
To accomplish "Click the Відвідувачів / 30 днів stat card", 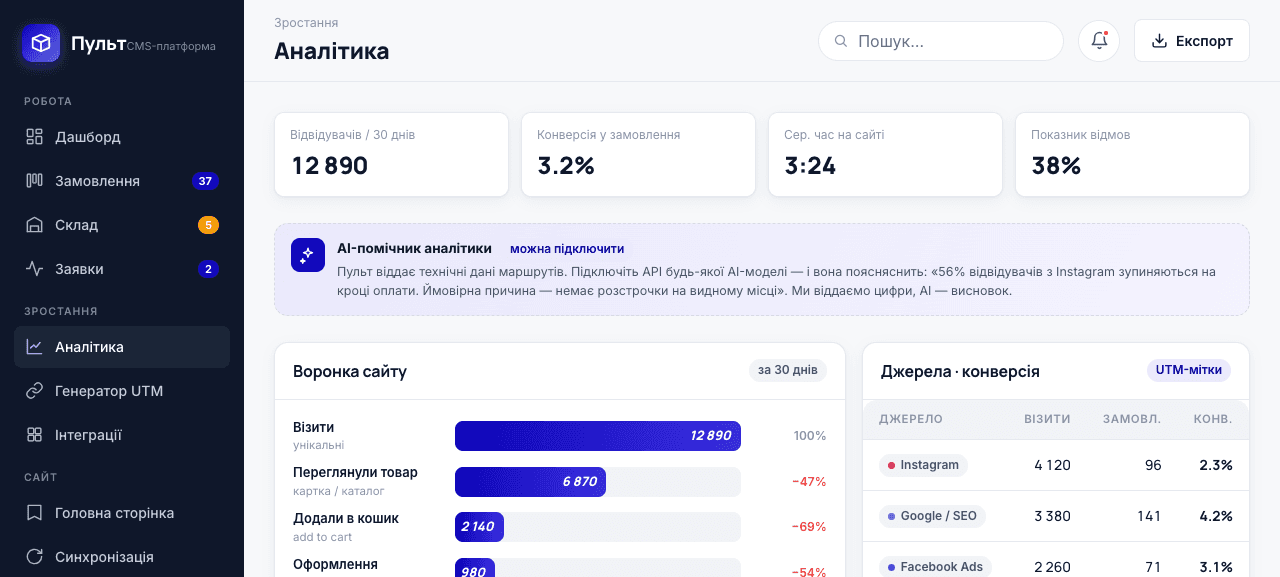I will pos(391,154).
